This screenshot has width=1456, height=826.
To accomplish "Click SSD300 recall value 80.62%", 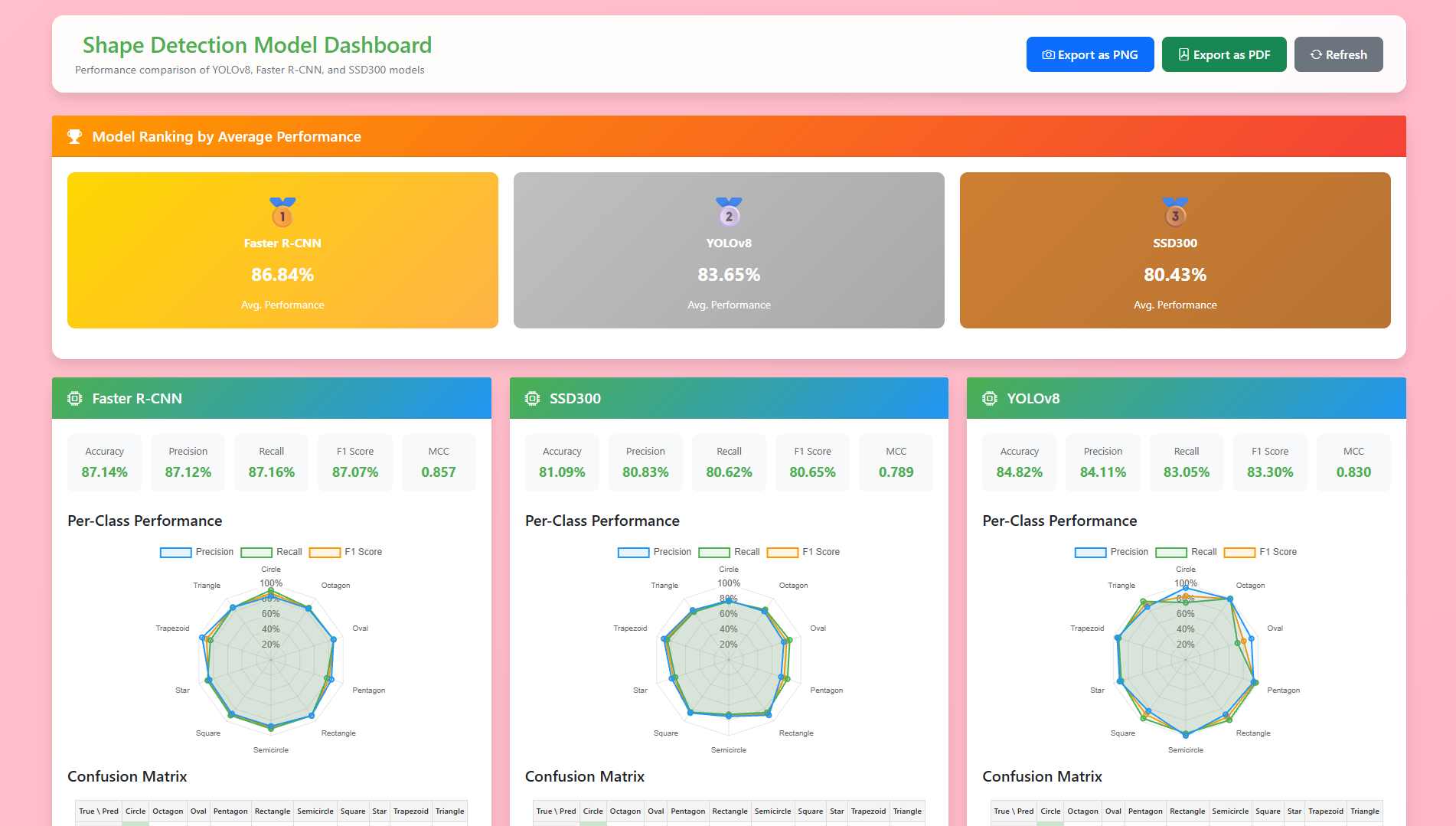I will click(729, 472).
